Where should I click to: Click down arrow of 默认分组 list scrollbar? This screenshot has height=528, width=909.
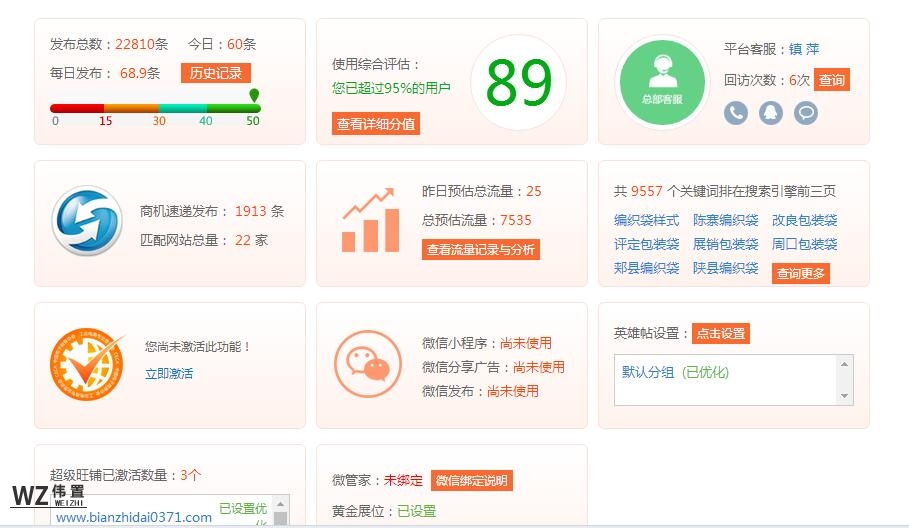[846, 397]
